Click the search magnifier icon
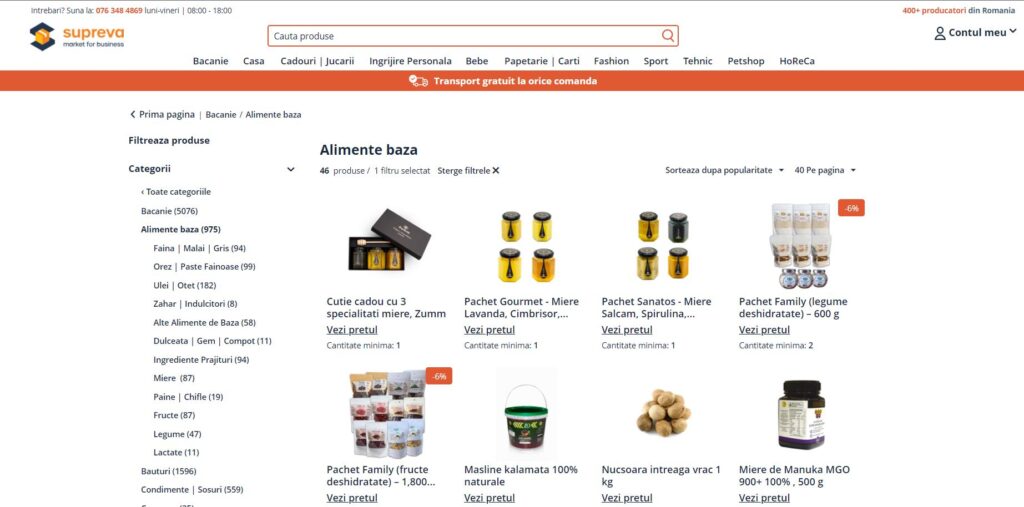The width and height of the screenshot is (1024, 507). click(x=667, y=36)
